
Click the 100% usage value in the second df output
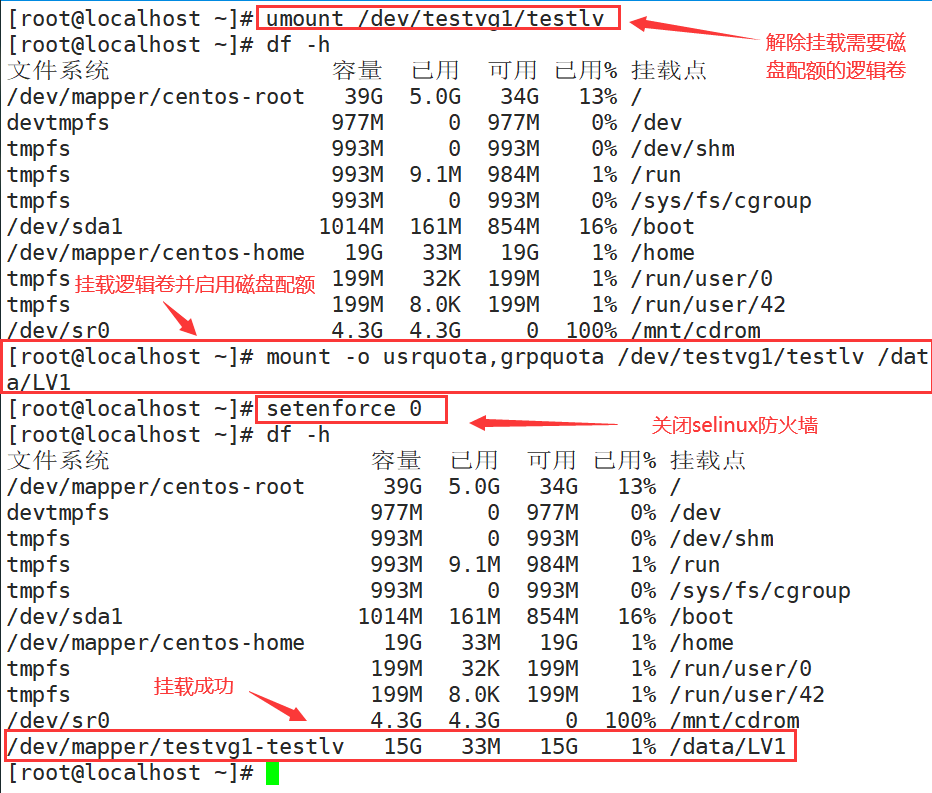point(631,720)
